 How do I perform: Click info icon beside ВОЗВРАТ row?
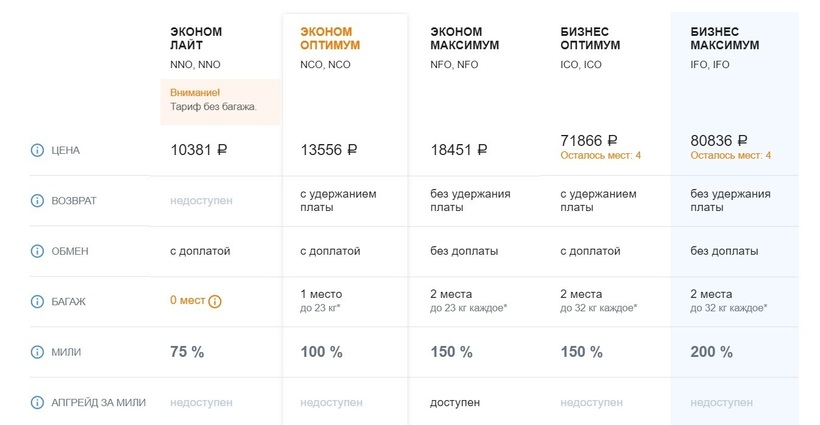click(x=38, y=201)
